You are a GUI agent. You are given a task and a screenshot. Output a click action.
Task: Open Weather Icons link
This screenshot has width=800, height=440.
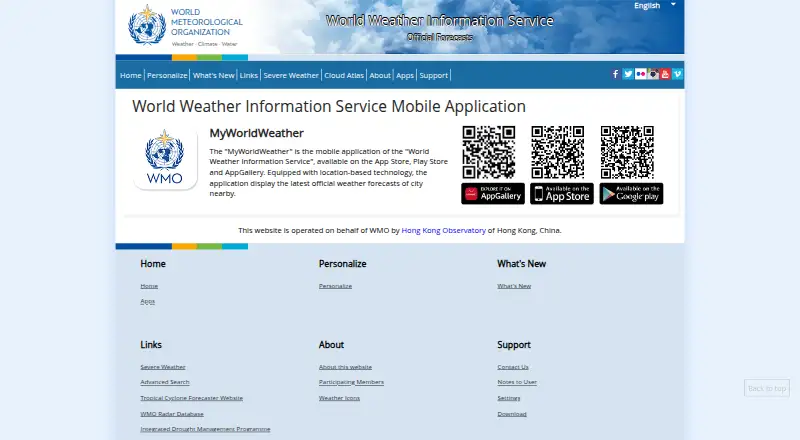pyautogui.click(x=339, y=398)
